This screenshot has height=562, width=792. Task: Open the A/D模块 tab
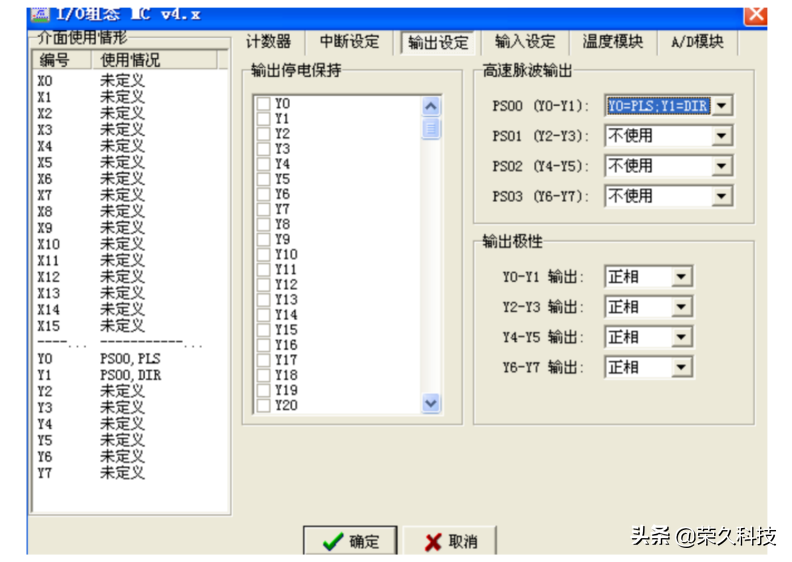coord(697,42)
